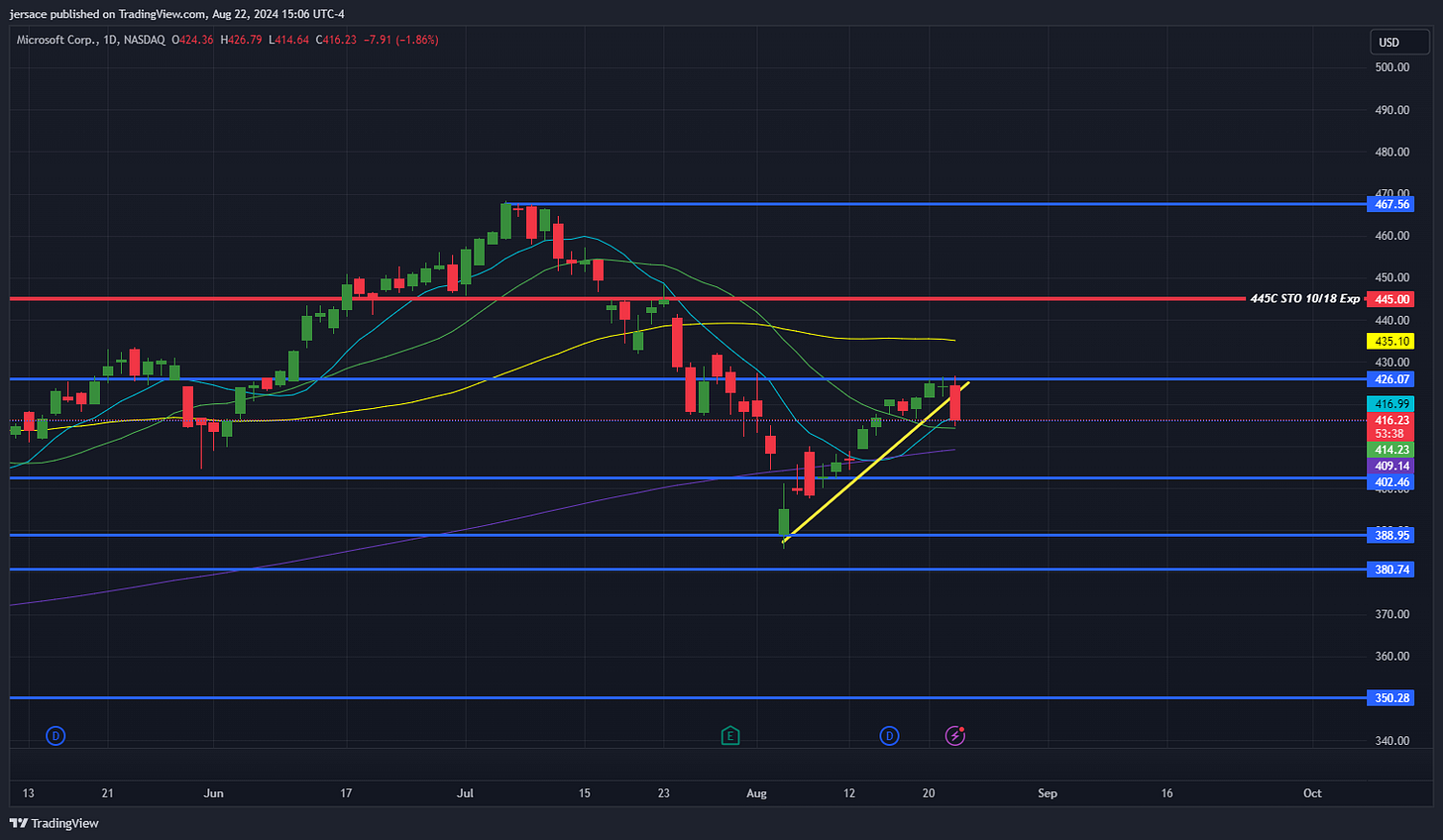Click the Jul date on time axis

tap(465, 793)
